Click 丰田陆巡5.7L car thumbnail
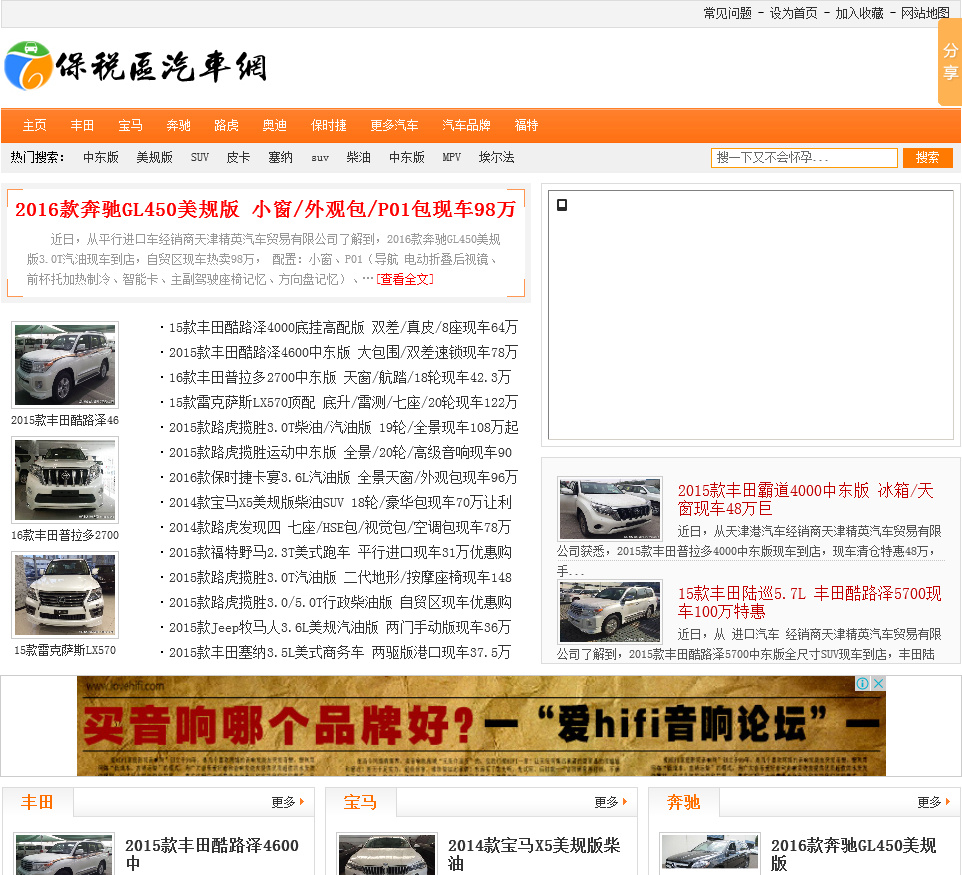This screenshot has height=875, width=962. pos(610,611)
